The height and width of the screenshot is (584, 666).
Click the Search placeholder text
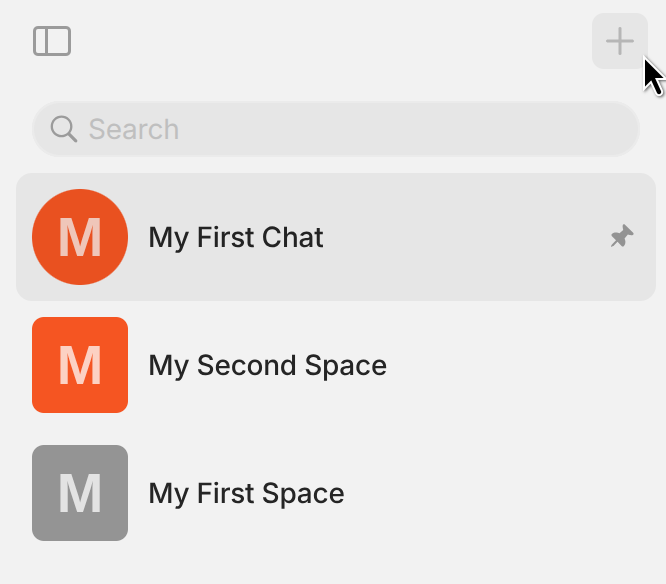(134, 129)
